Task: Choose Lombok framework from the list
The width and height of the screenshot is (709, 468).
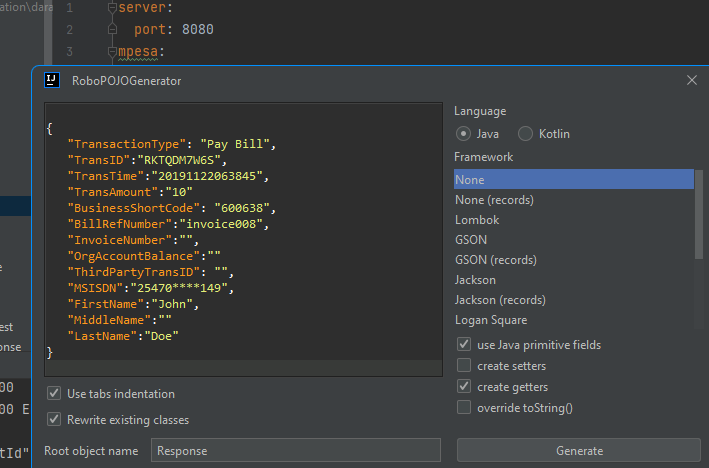Action: click(574, 220)
